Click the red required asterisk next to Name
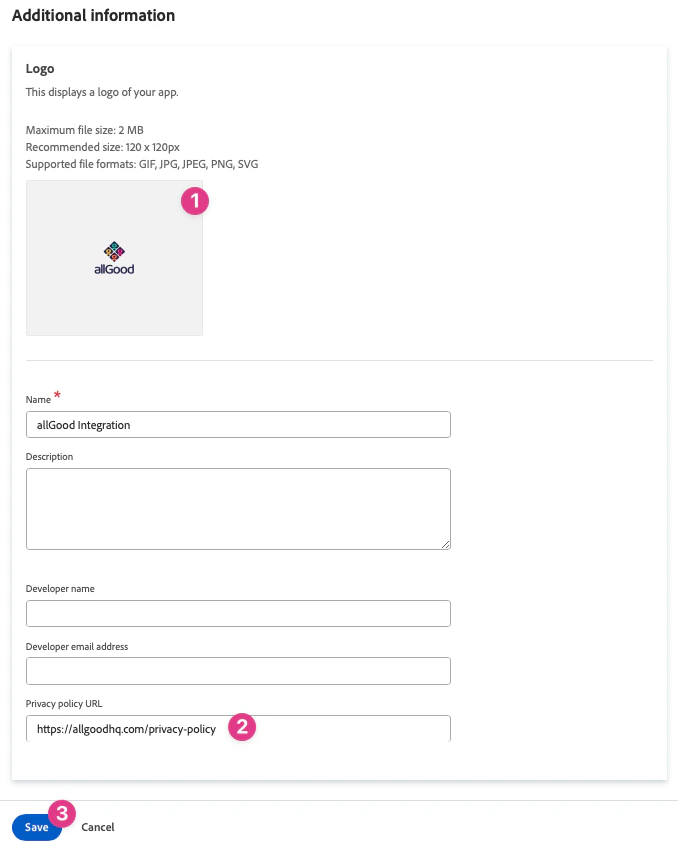 (x=57, y=394)
